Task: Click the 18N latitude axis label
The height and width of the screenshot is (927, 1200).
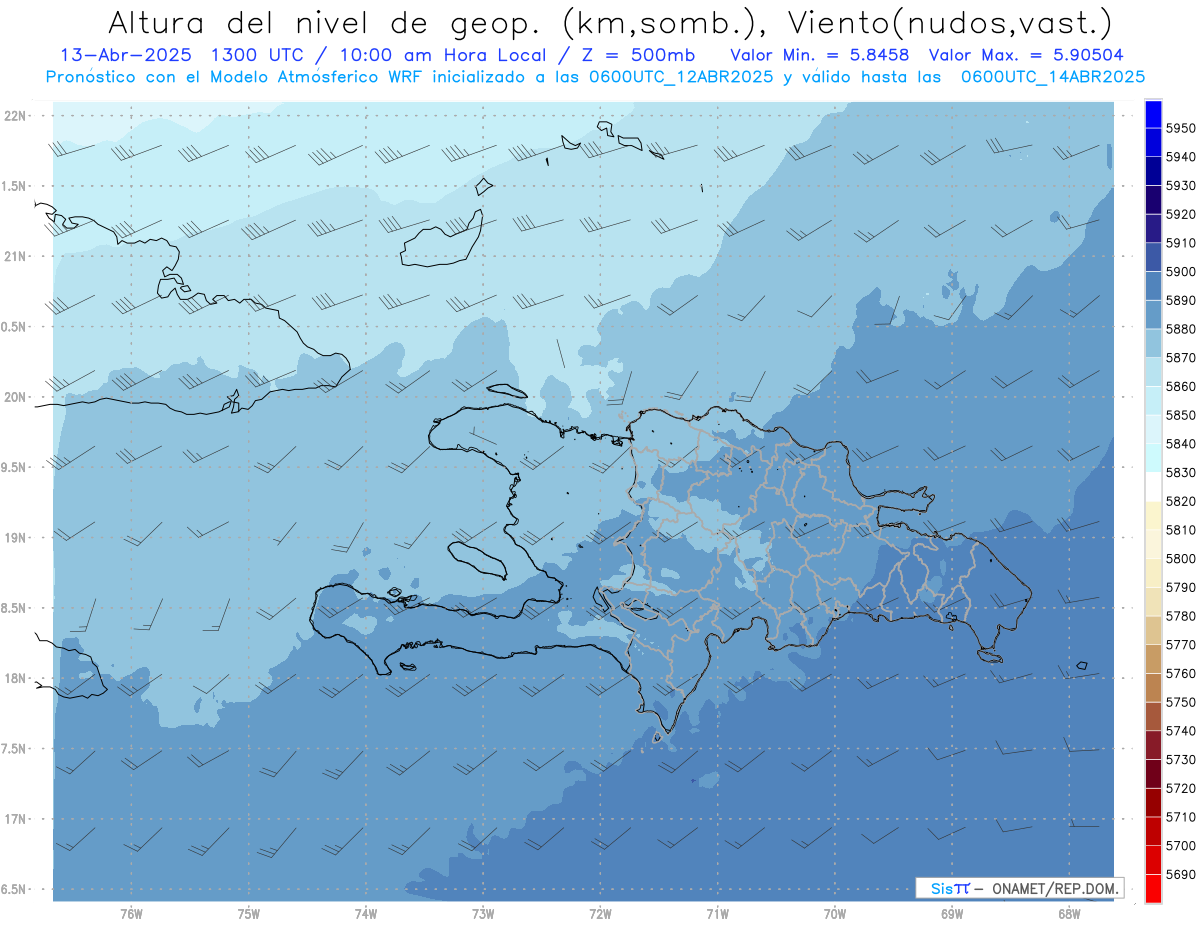Action: [15, 679]
